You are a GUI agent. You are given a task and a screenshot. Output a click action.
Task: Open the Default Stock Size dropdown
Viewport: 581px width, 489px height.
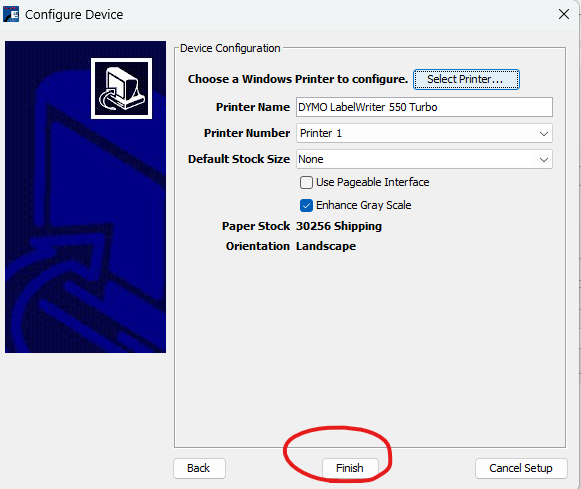[424, 159]
